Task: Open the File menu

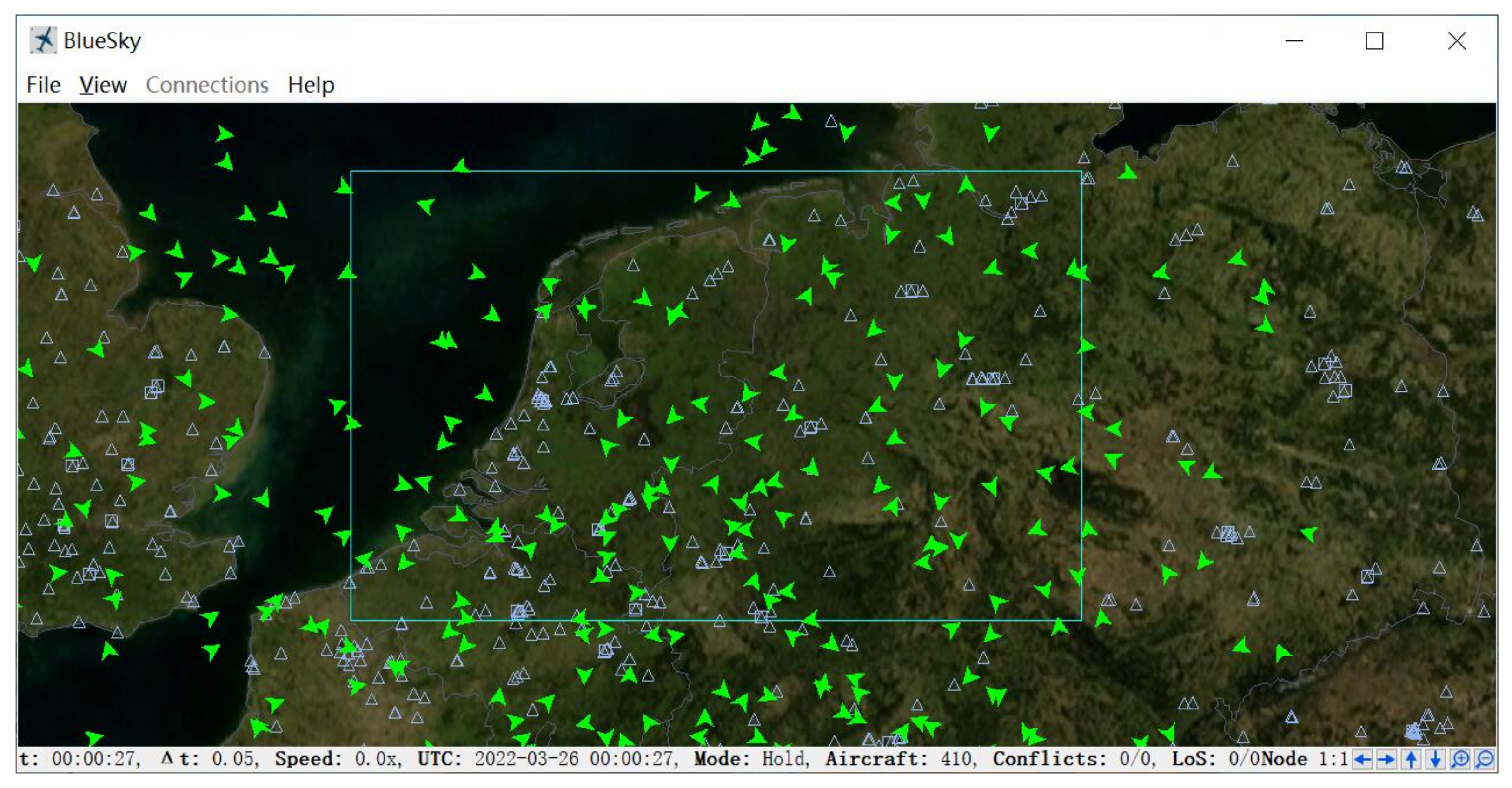Action: point(43,85)
